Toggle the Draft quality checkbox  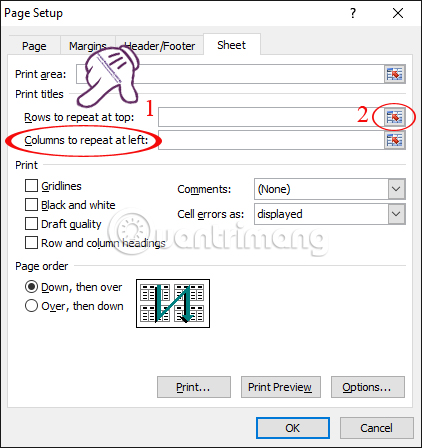coord(31,224)
